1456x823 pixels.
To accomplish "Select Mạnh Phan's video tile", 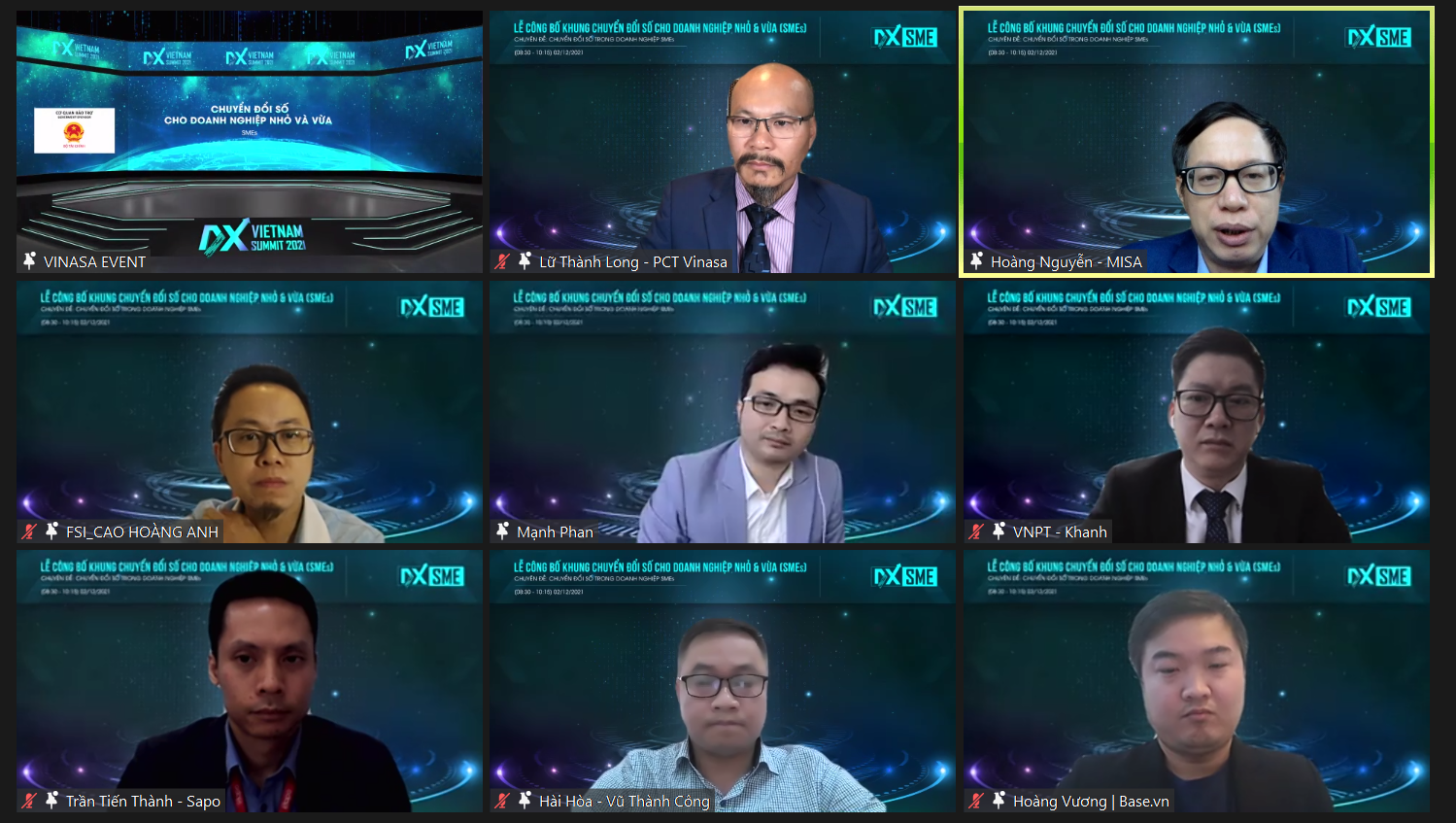I will 723,412.
